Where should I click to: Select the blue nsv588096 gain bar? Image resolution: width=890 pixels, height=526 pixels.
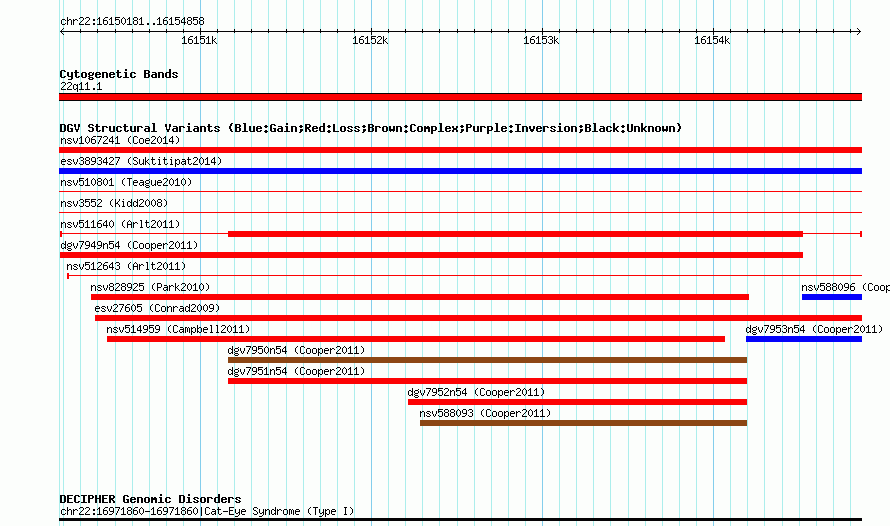(x=832, y=297)
